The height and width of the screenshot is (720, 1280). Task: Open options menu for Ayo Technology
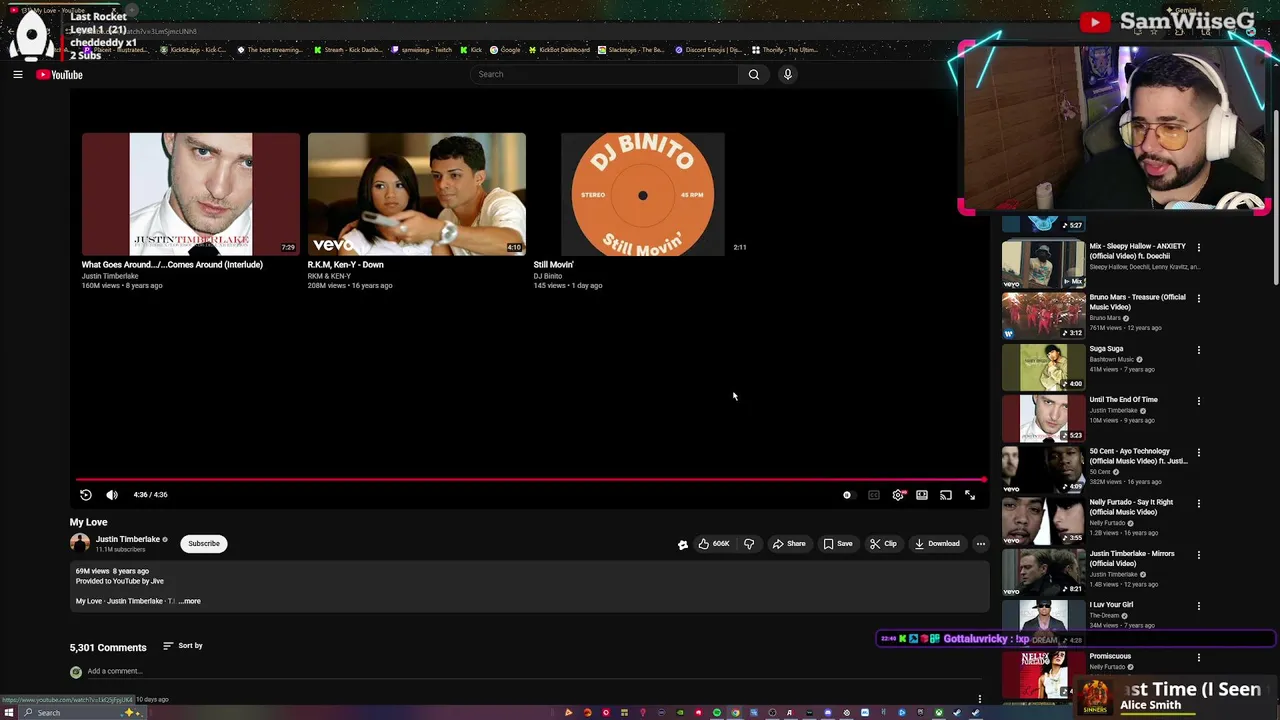1199,452
